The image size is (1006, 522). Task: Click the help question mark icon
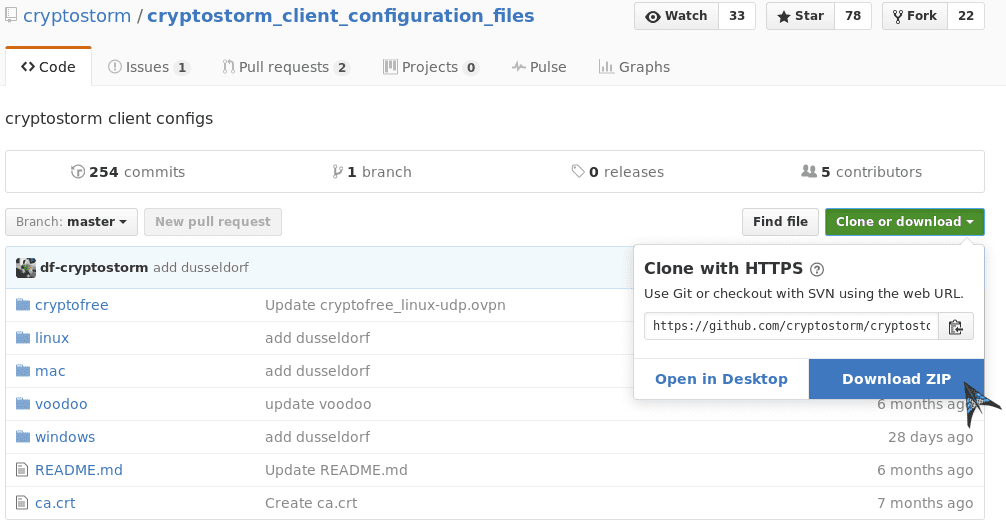[817, 269]
